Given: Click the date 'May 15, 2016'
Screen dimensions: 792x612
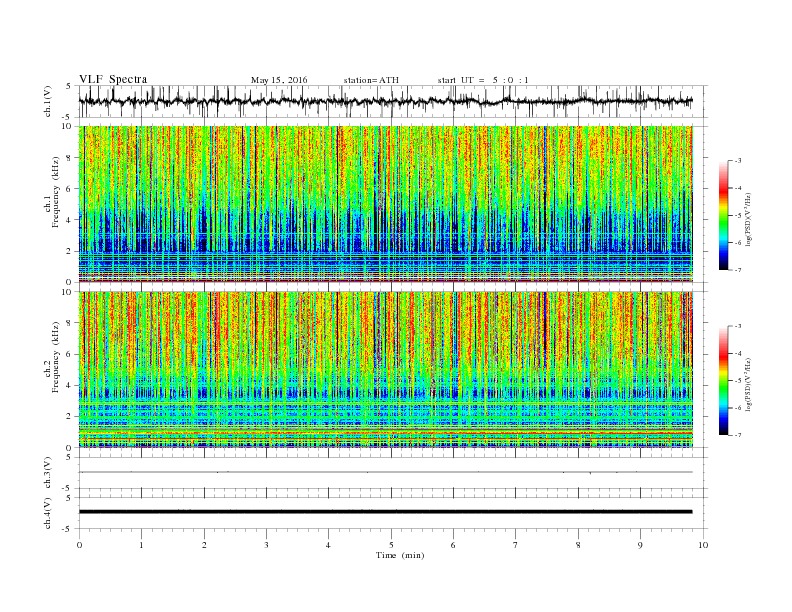Looking at the screenshot, I should [x=279, y=80].
